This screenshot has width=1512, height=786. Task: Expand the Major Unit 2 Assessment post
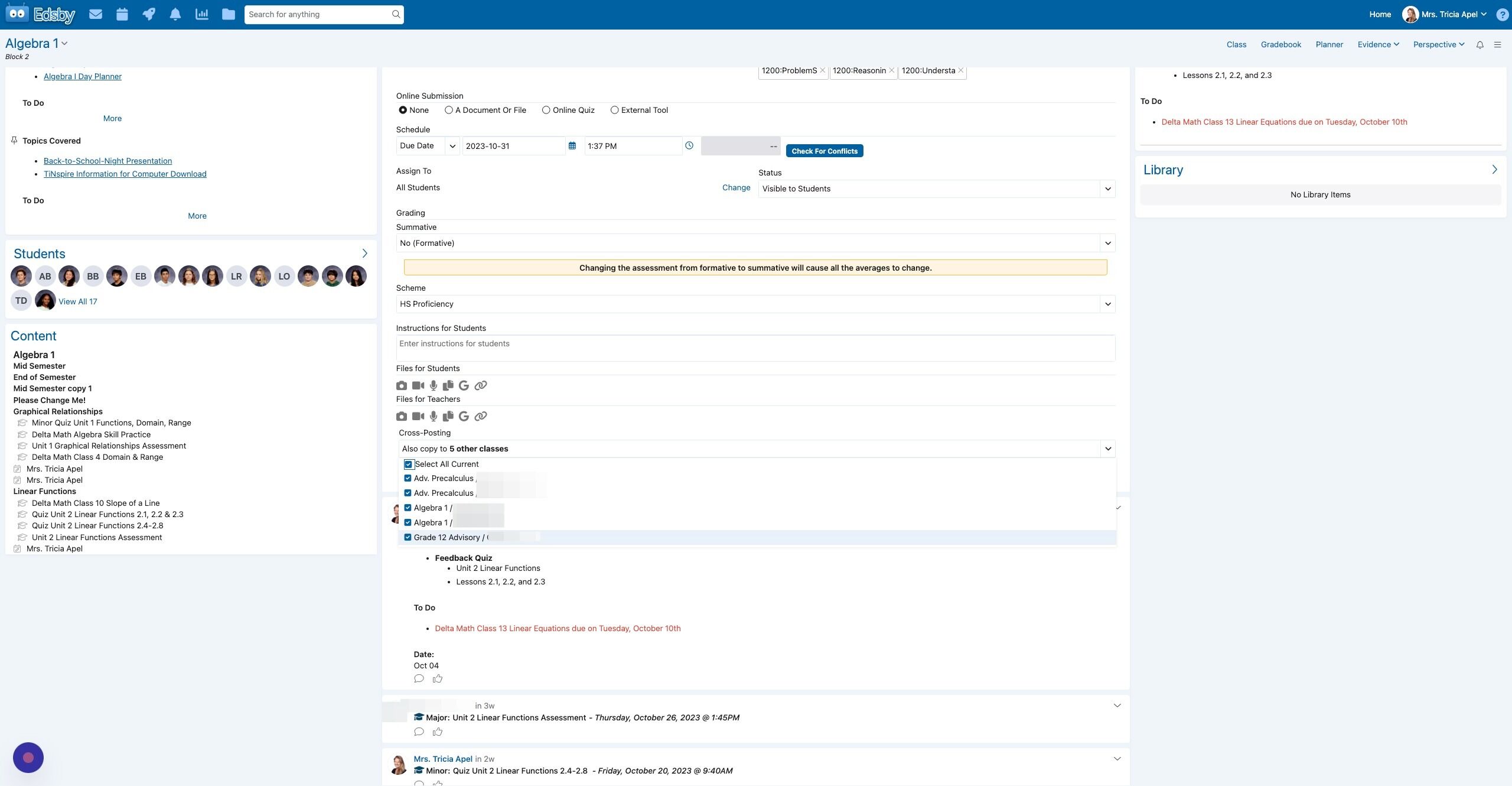click(x=1117, y=706)
